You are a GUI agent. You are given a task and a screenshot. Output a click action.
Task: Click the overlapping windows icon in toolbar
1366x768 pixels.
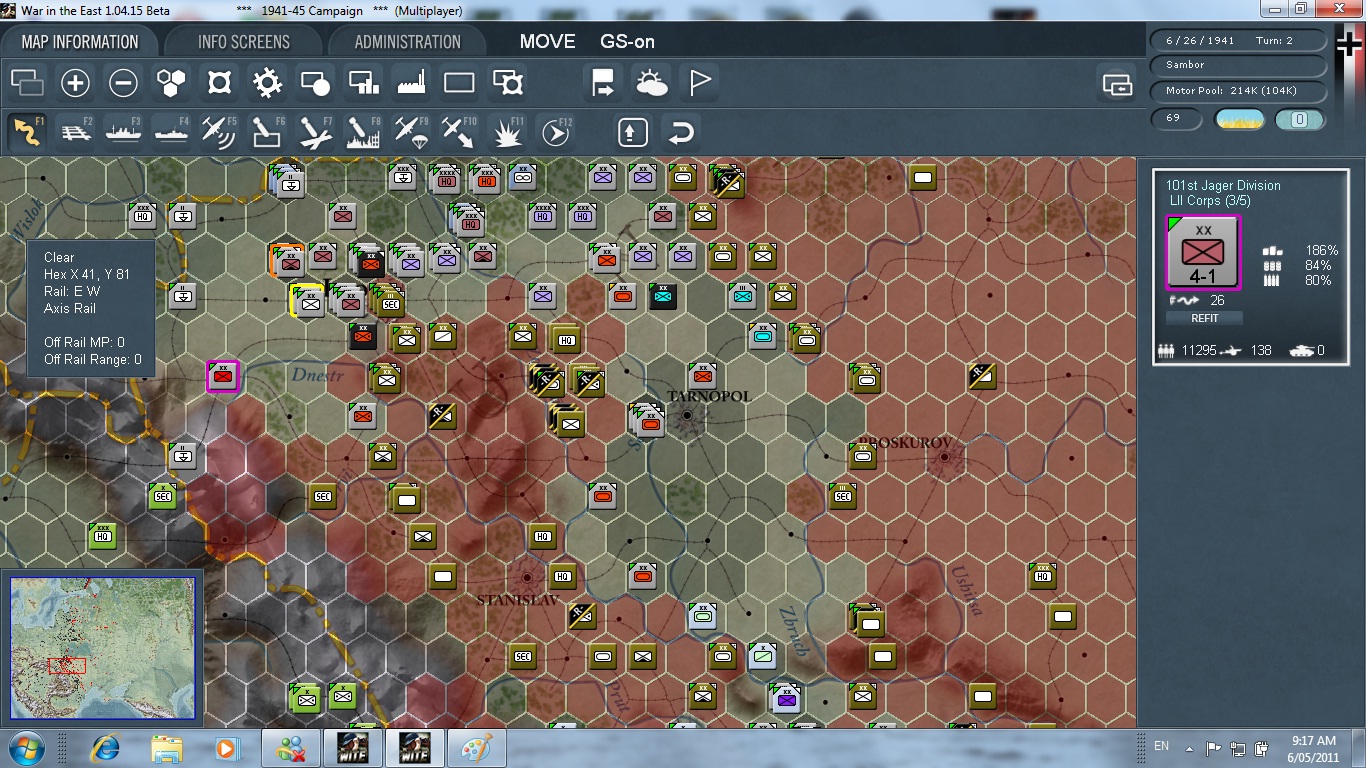pos(27,83)
